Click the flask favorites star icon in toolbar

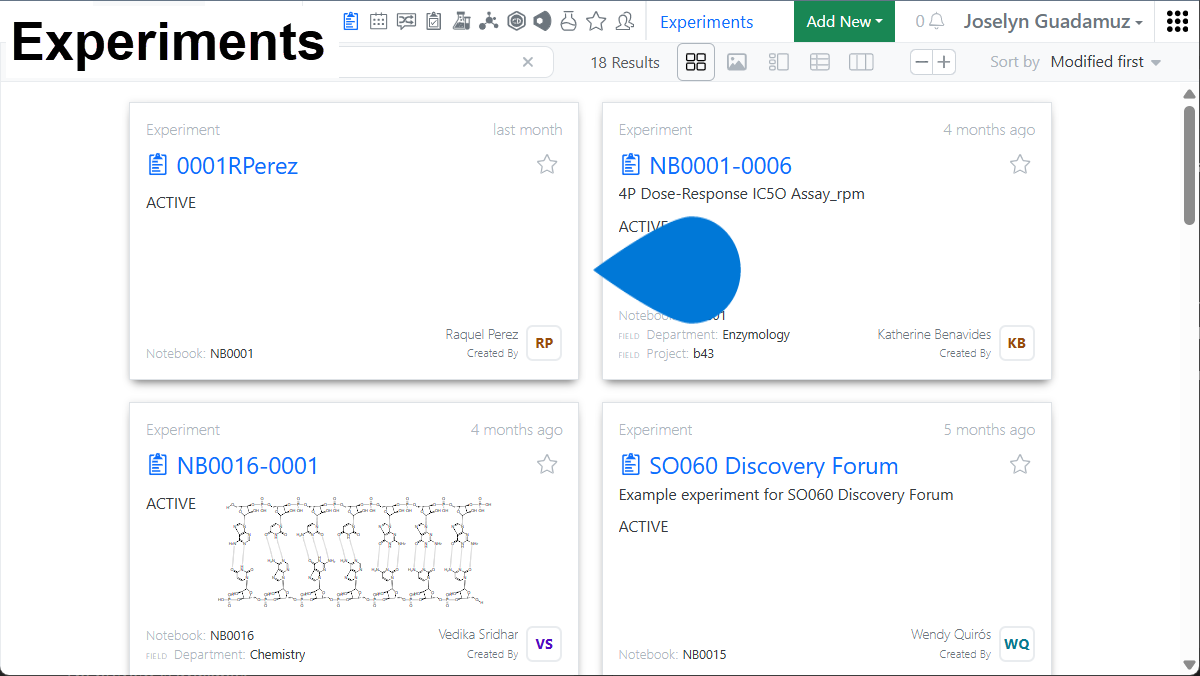(596, 21)
